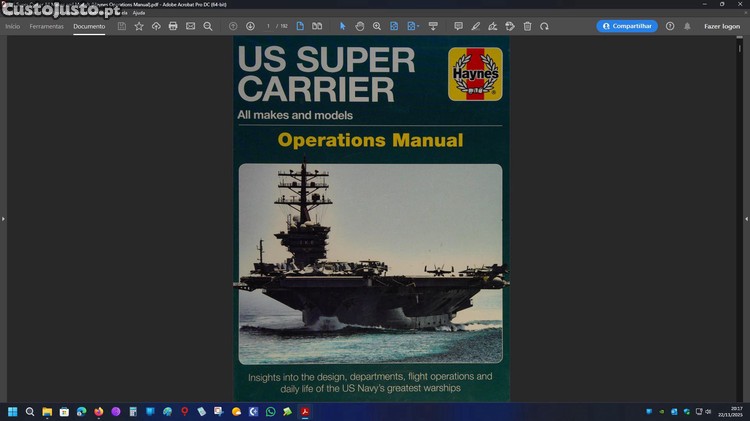This screenshot has height=421, width=750.
Task: Delete using the trash can icon
Action: click(527, 26)
